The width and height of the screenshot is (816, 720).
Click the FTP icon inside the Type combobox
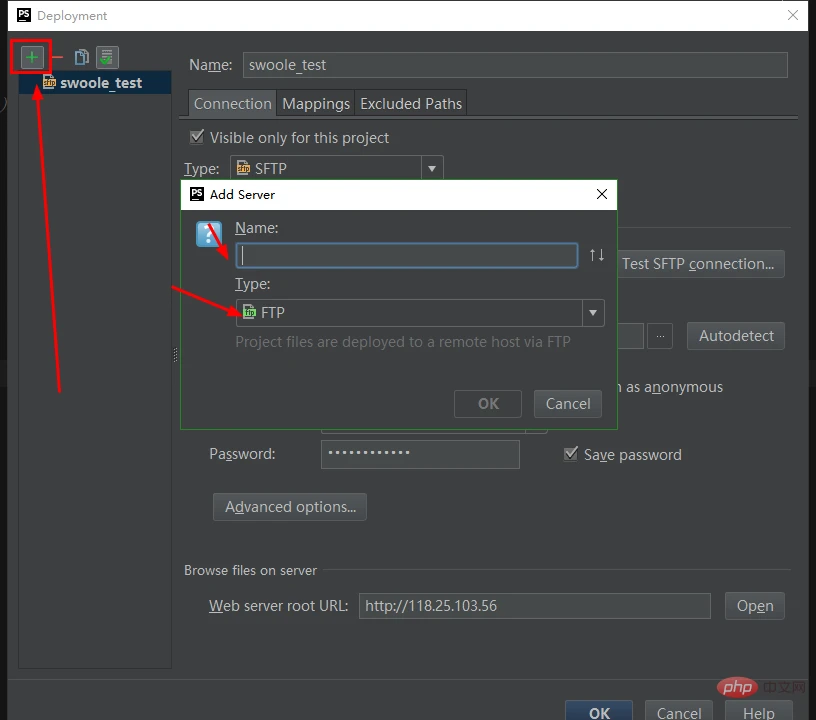[x=251, y=313]
